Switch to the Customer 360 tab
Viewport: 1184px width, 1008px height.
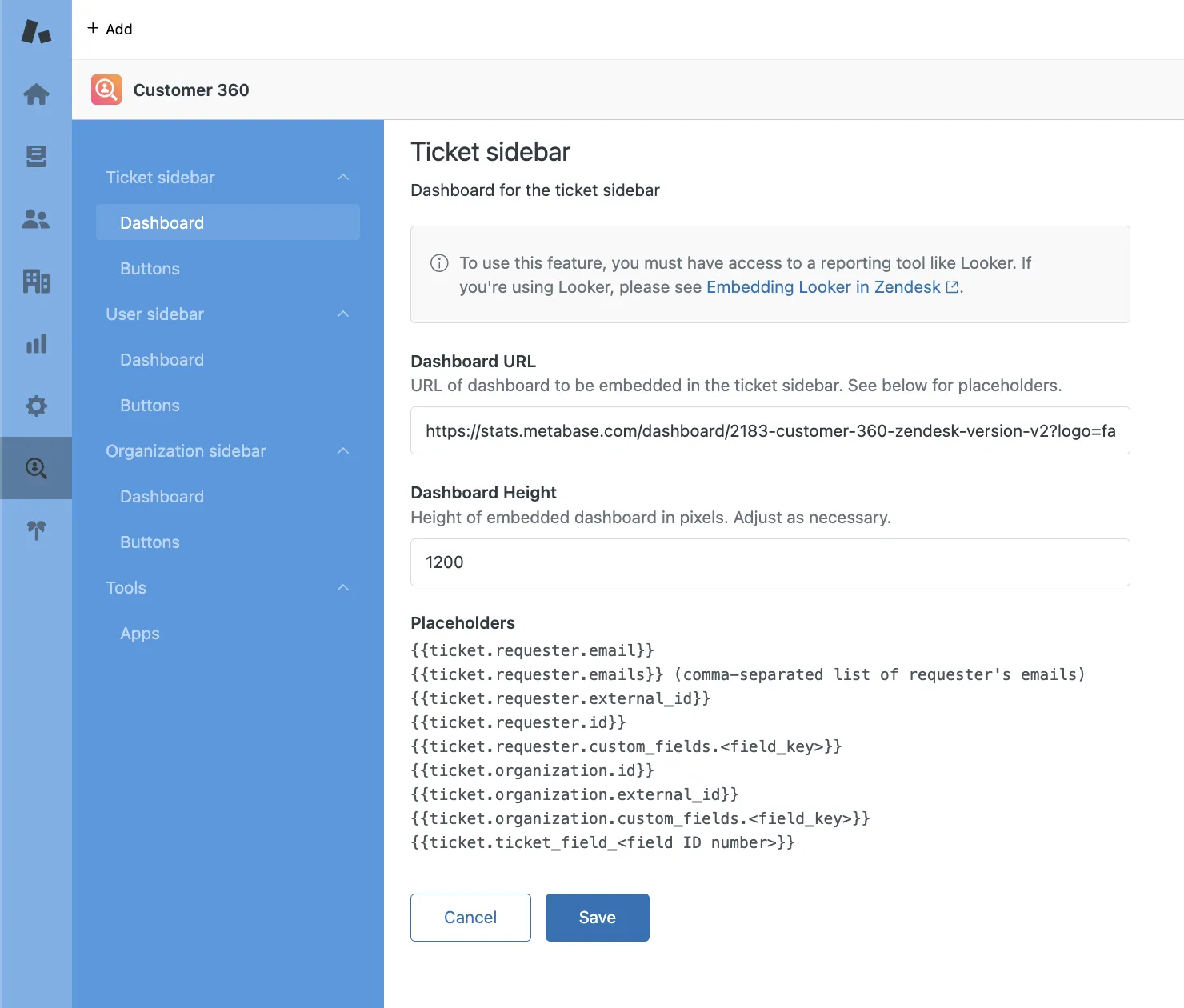click(x=190, y=90)
